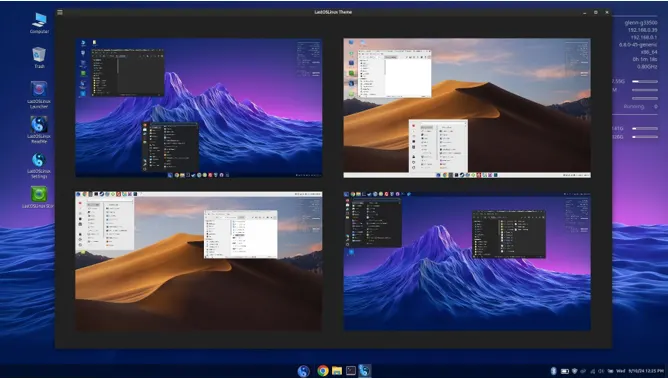
Task: Click the date and time clock in the tray
Action: pyautogui.click(x=640, y=371)
